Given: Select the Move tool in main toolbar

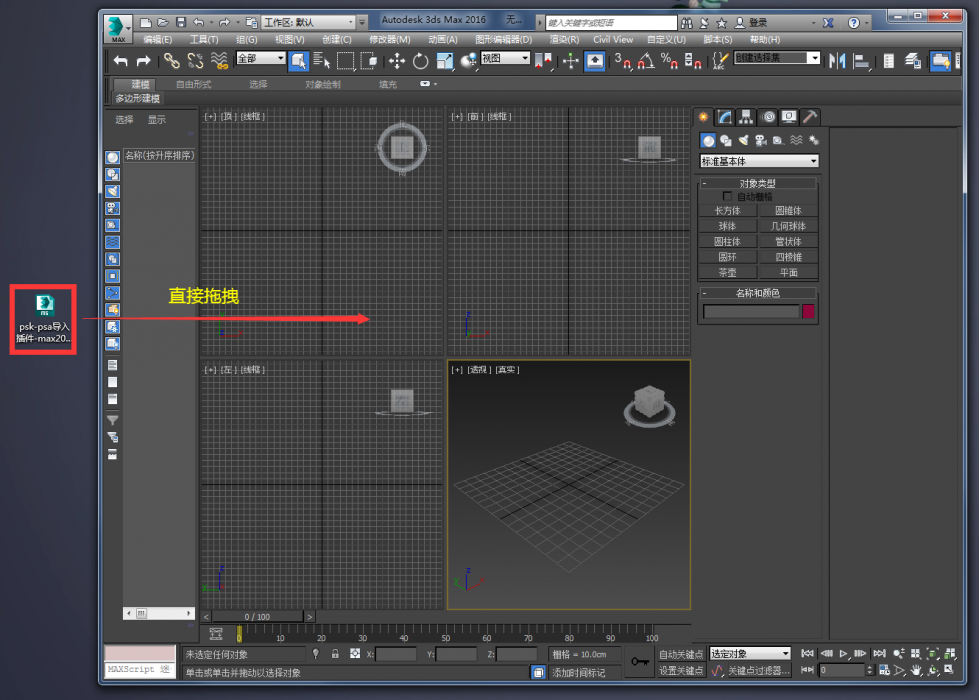Looking at the screenshot, I should (x=396, y=61).
